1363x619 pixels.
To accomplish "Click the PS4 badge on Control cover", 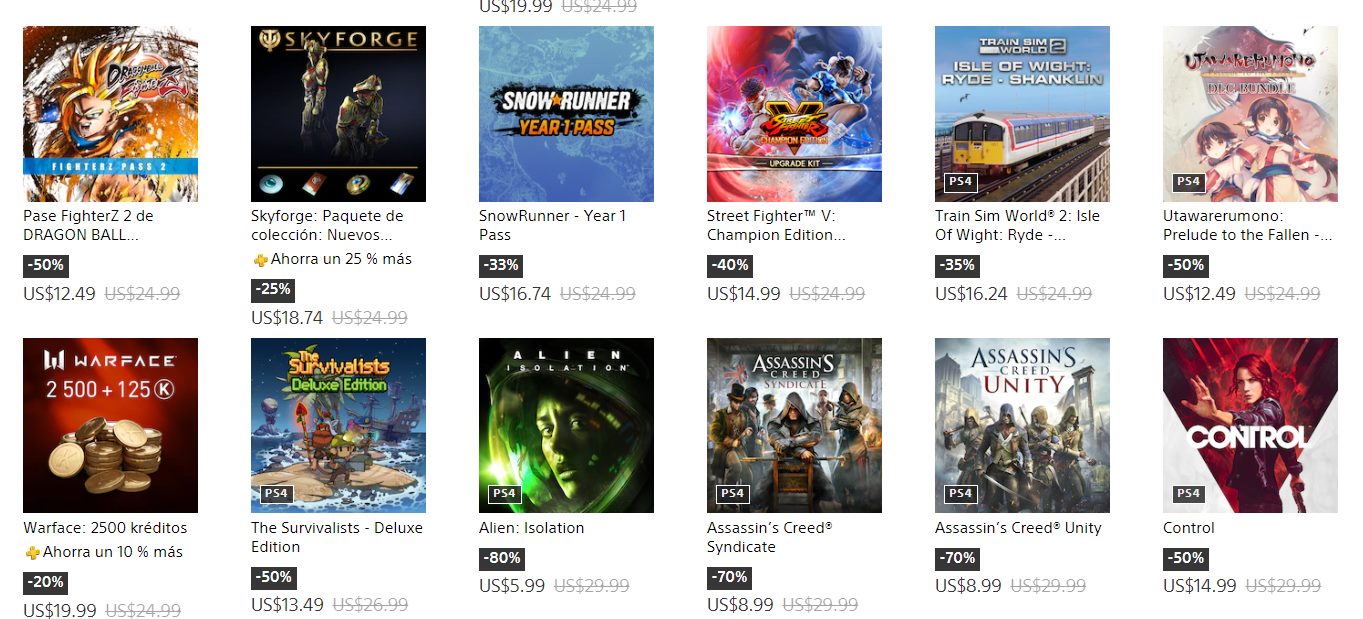I will coord(1188,493).
